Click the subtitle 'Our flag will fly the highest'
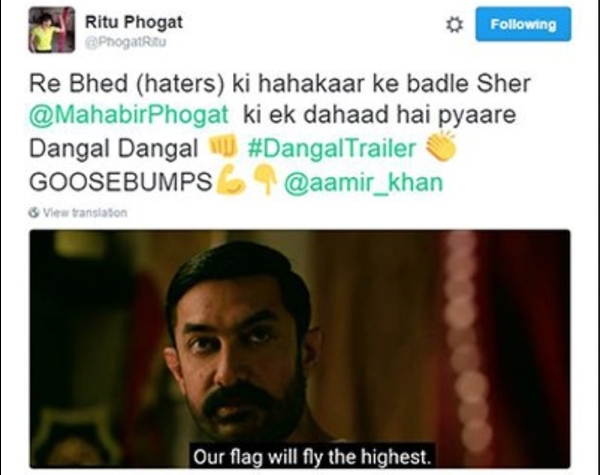The image size is (600, 475). tap(312, 457)
